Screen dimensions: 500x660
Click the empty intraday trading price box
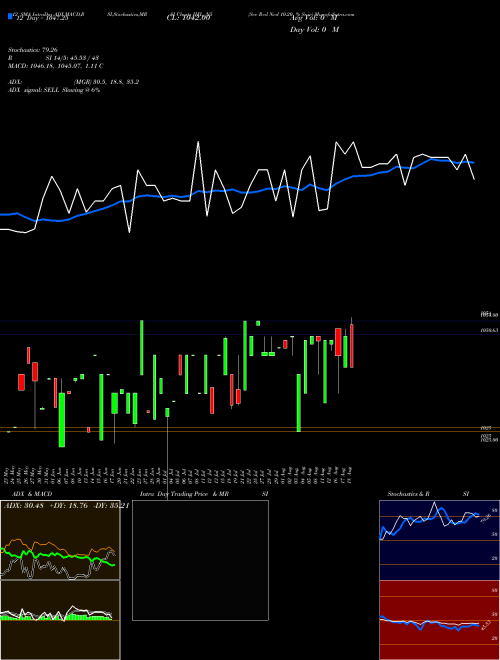click(x=200, y=560)
